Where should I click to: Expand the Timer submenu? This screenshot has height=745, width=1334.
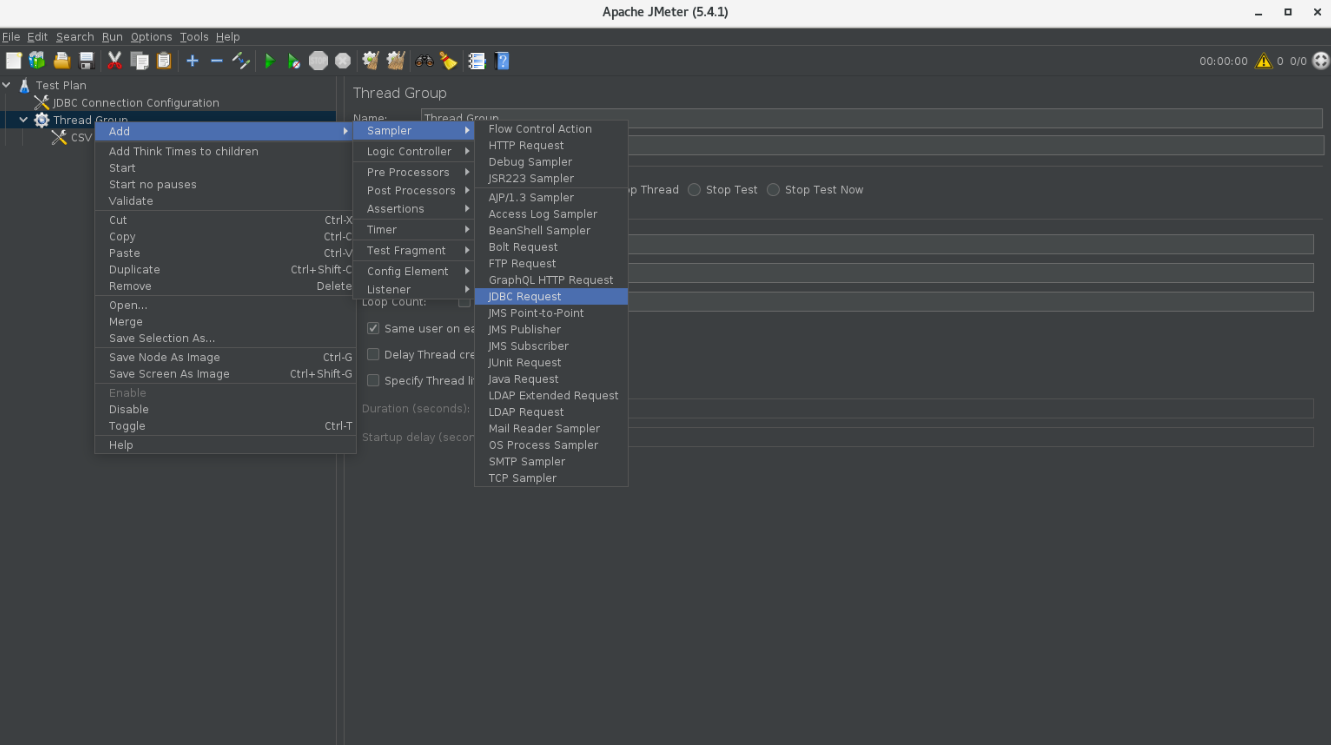pyautogui.click(x=413, y=229)
